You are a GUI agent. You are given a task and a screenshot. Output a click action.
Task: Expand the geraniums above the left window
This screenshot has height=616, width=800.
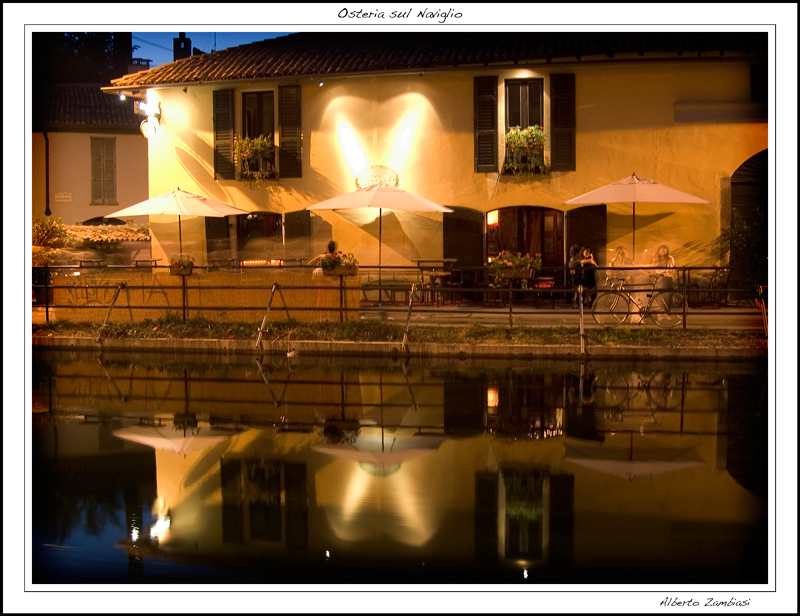point(252,150)
